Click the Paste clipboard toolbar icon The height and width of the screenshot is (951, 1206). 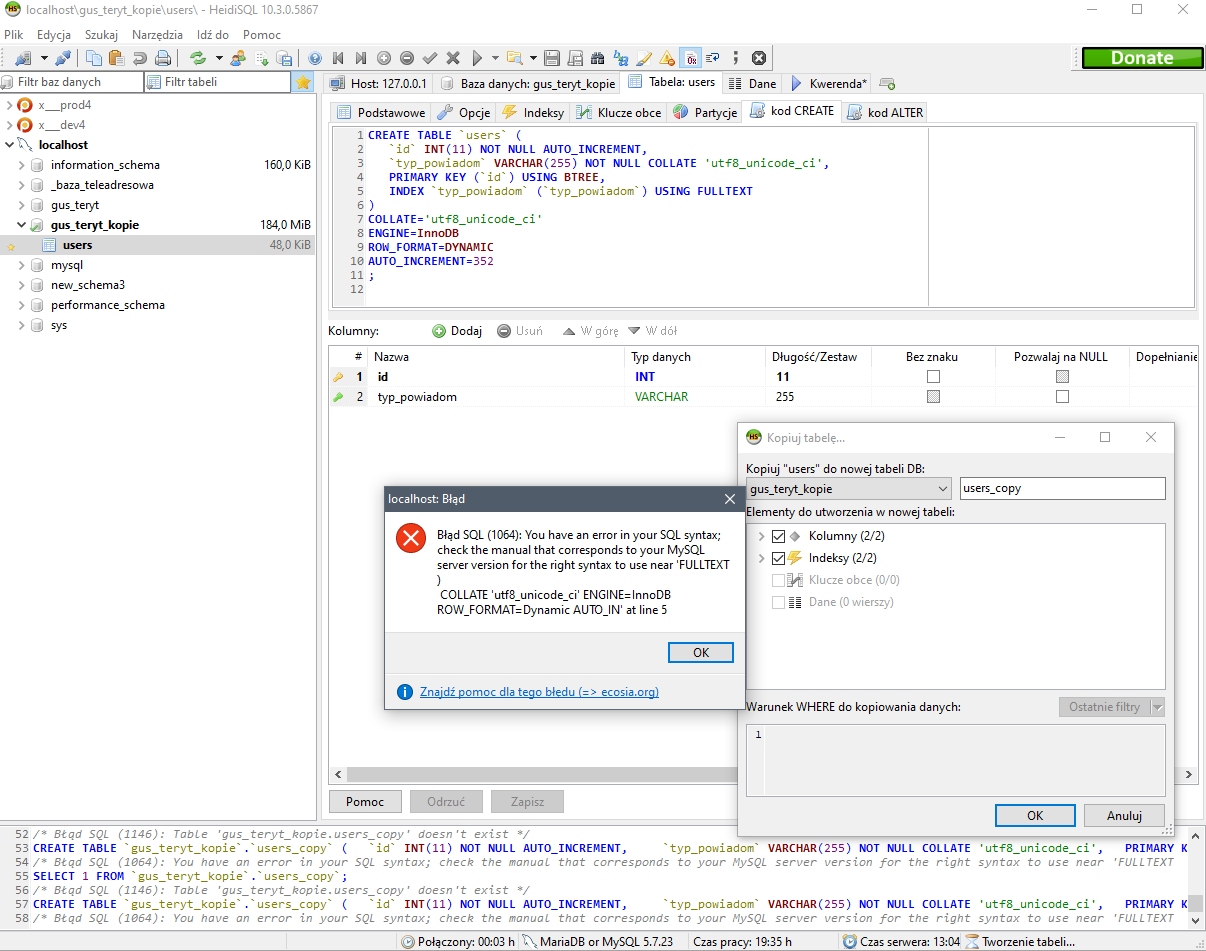(x=116, y=58)
